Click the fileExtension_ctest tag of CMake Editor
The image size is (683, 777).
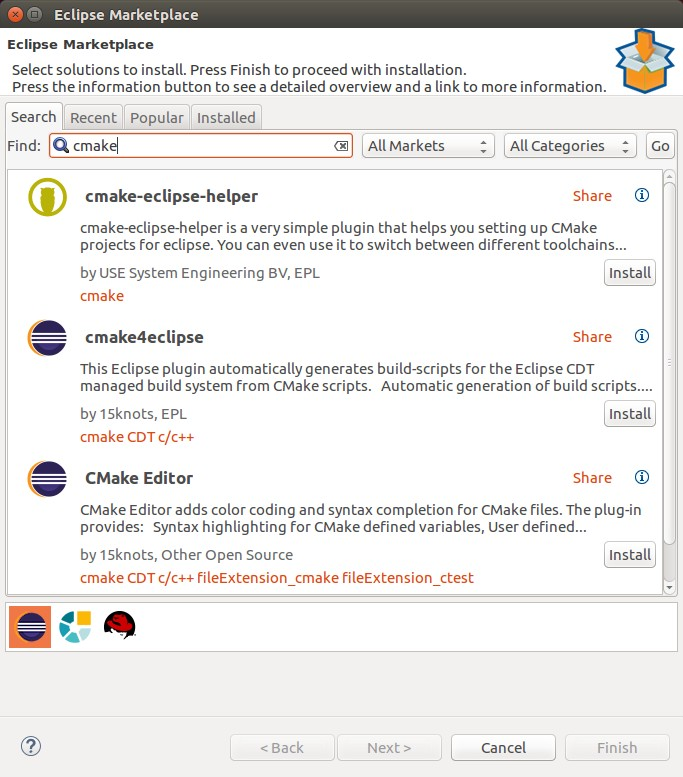click(x=408, y=578)
